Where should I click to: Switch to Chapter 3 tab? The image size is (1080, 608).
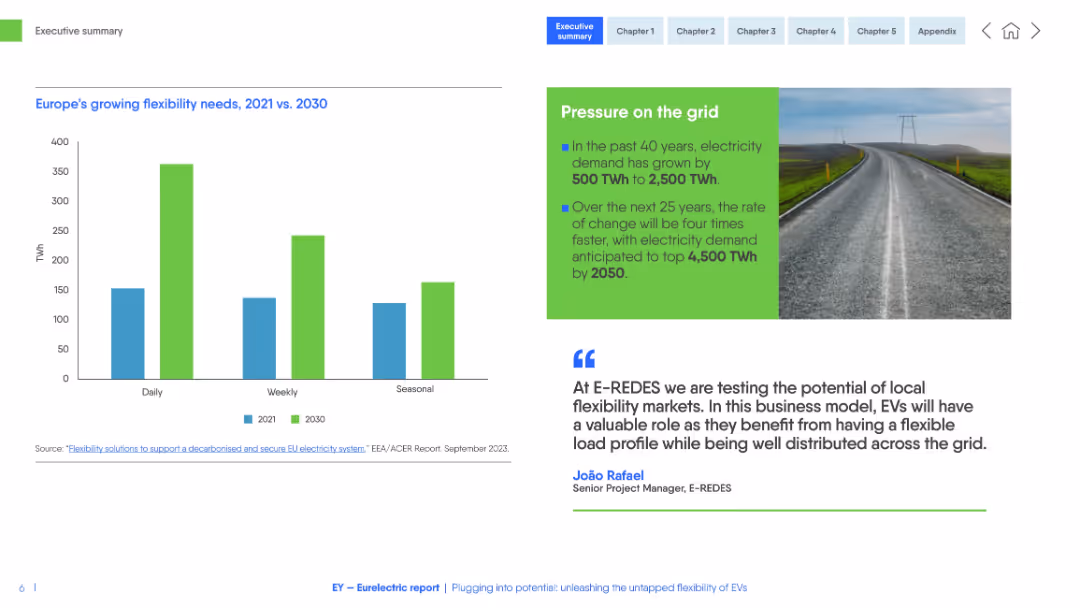[756, 31]
